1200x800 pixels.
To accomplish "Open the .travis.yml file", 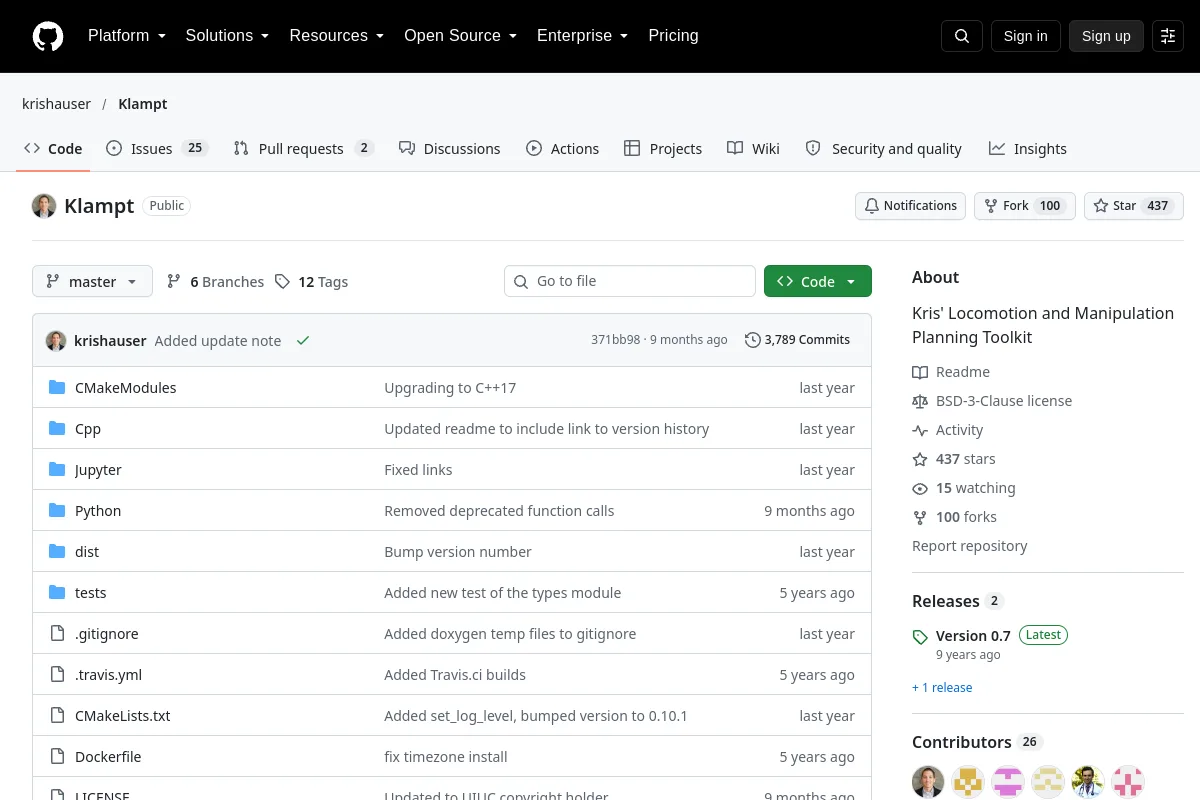I will click(108, 675).
